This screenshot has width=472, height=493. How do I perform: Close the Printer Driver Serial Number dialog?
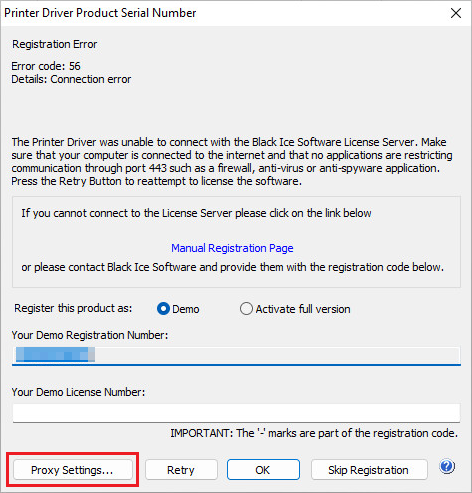coord(456,13)
